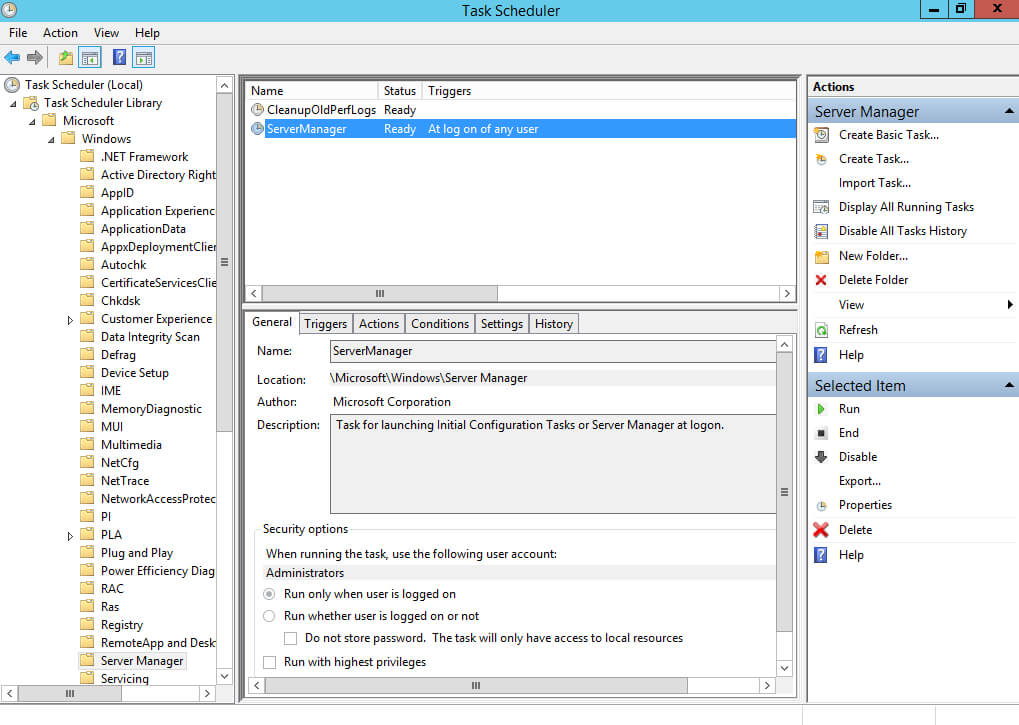Select the .NET Framework folder
The width and height of the screenshot is (1019, 725).
pos(144,157)
